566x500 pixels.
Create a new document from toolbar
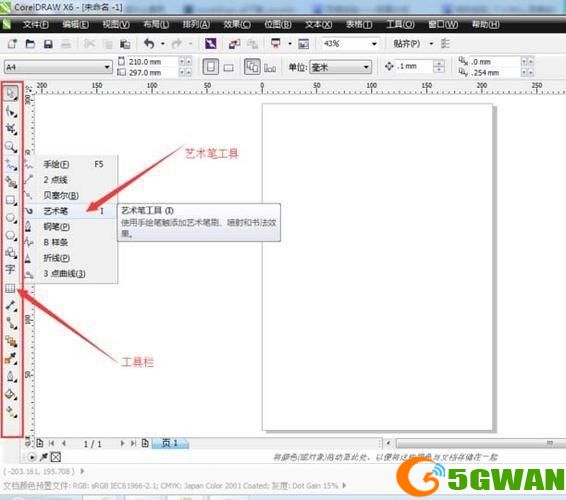12,44
